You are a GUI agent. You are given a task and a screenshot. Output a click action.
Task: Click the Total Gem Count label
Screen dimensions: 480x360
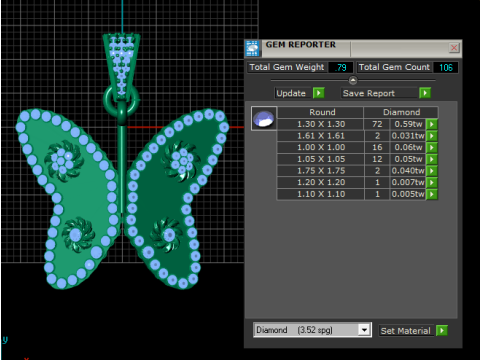[x=394, y=67]
